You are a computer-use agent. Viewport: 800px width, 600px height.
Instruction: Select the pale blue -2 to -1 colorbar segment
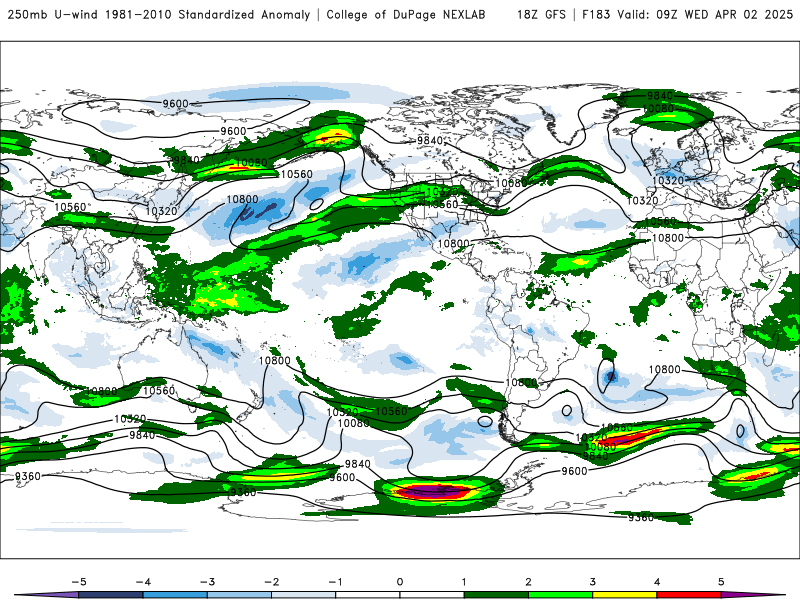[x=304, y=595]
